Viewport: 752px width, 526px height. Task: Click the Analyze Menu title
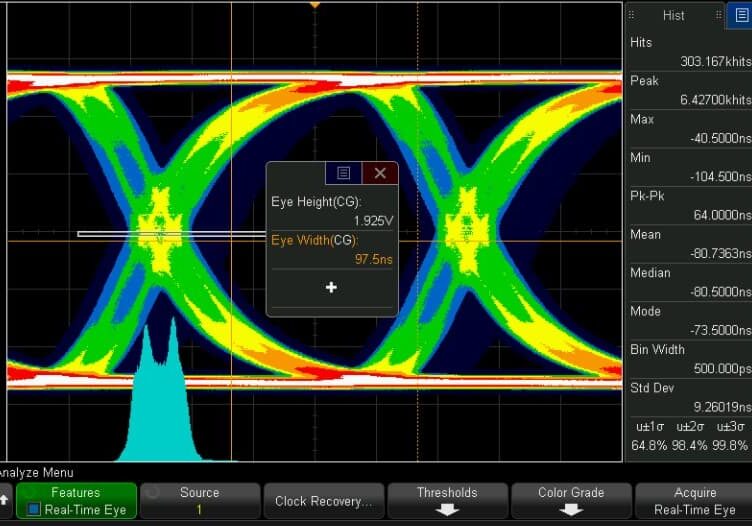point(37,473)
